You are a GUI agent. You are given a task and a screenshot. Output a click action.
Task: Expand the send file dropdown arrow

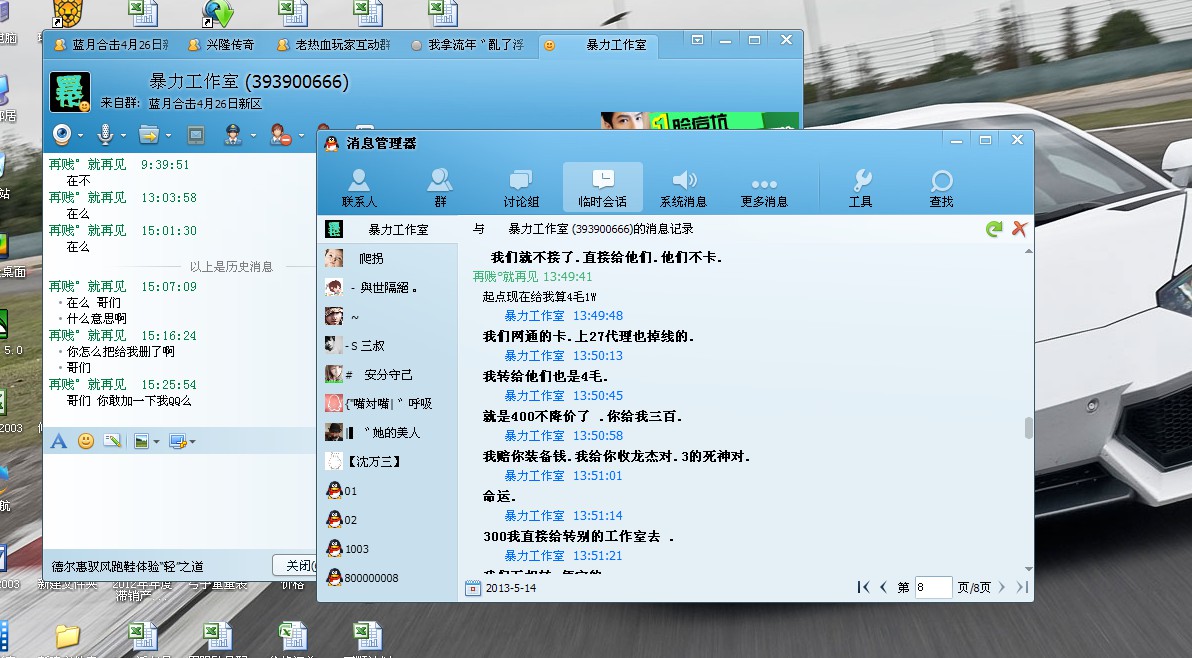pos(167,135)
